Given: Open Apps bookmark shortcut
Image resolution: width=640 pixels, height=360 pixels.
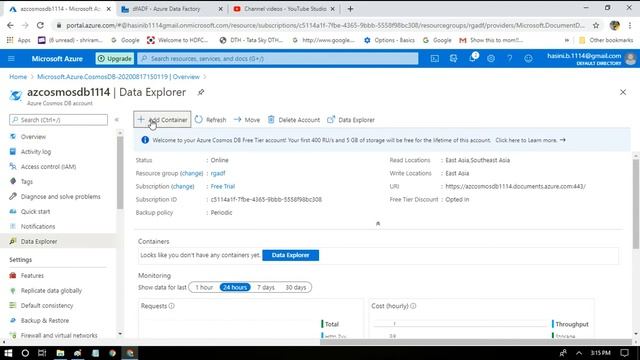Looking at the screenshot, I should pos(19,40).
